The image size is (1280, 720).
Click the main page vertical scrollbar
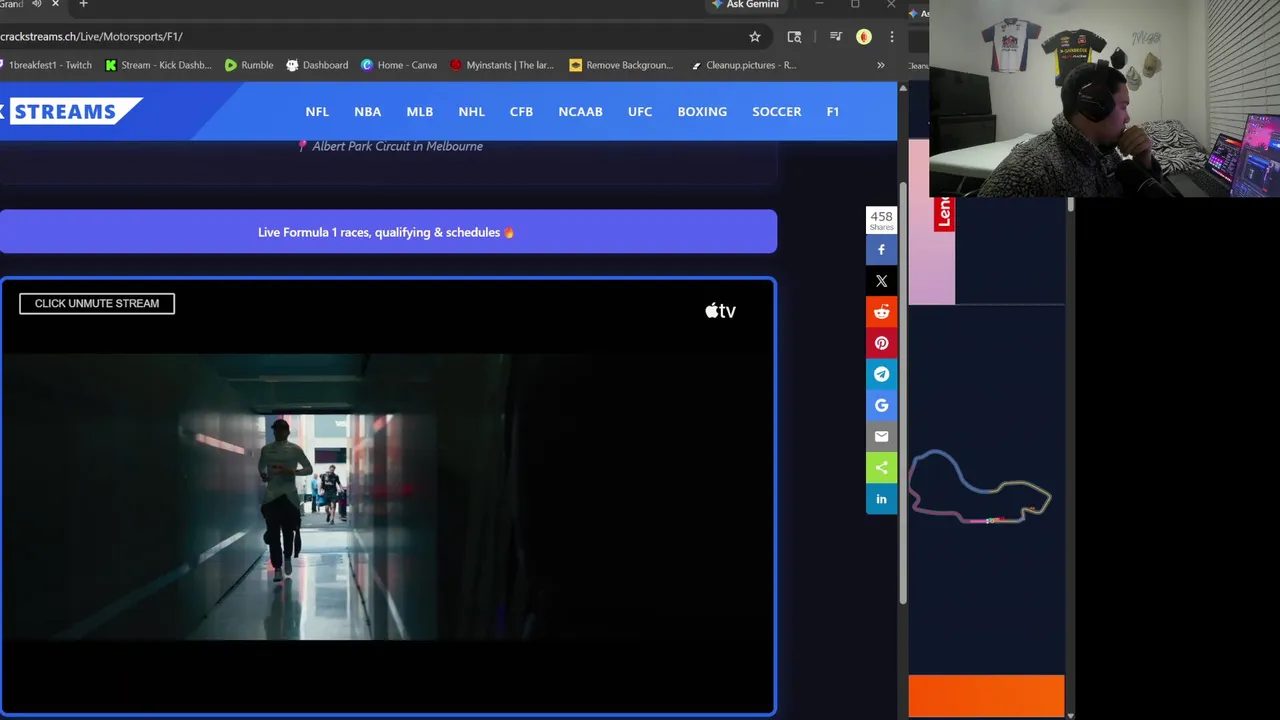point(902,392)
